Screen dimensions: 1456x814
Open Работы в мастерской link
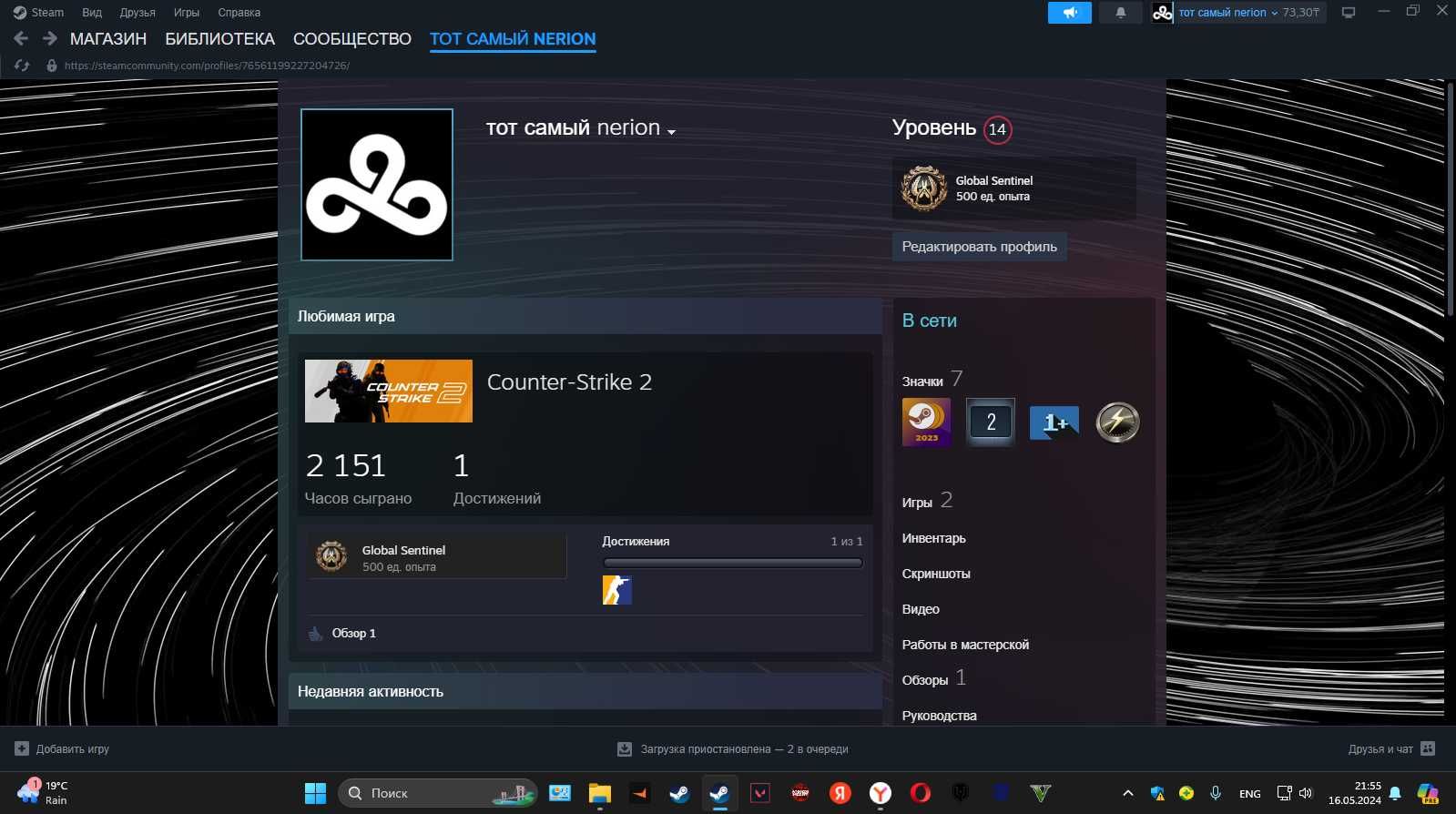(x=965, y=645)
